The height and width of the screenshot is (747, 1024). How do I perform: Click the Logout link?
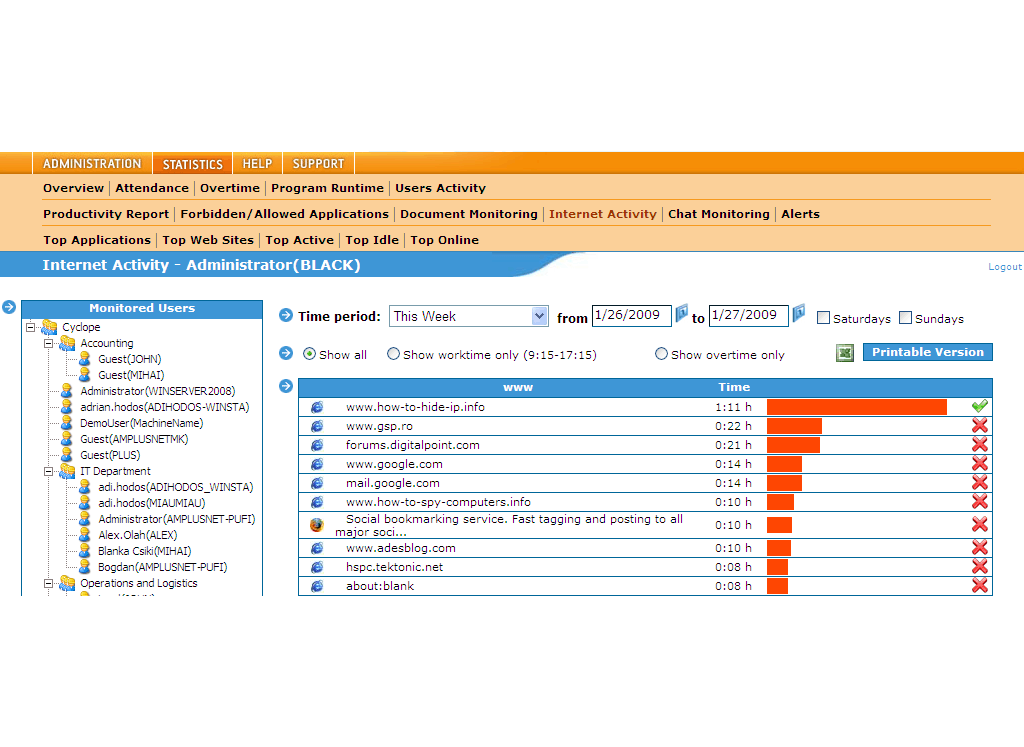click(x=1004, y=267)
